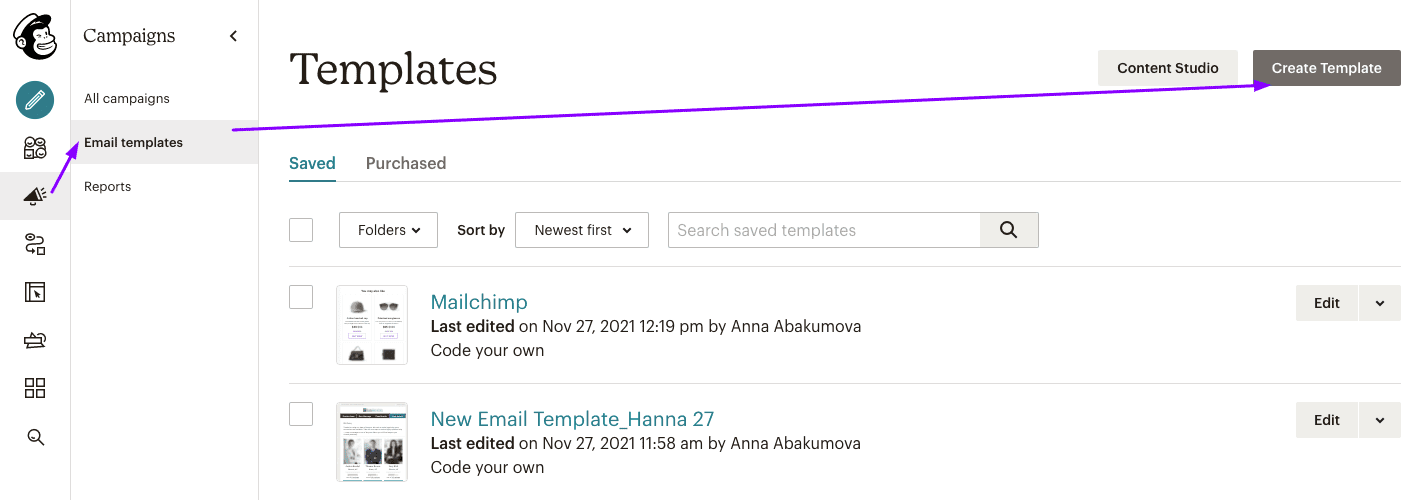The image size is (1422, 500).
Task: Toggle the select-all templates checkbox
Action: click(x=301, y=230)
